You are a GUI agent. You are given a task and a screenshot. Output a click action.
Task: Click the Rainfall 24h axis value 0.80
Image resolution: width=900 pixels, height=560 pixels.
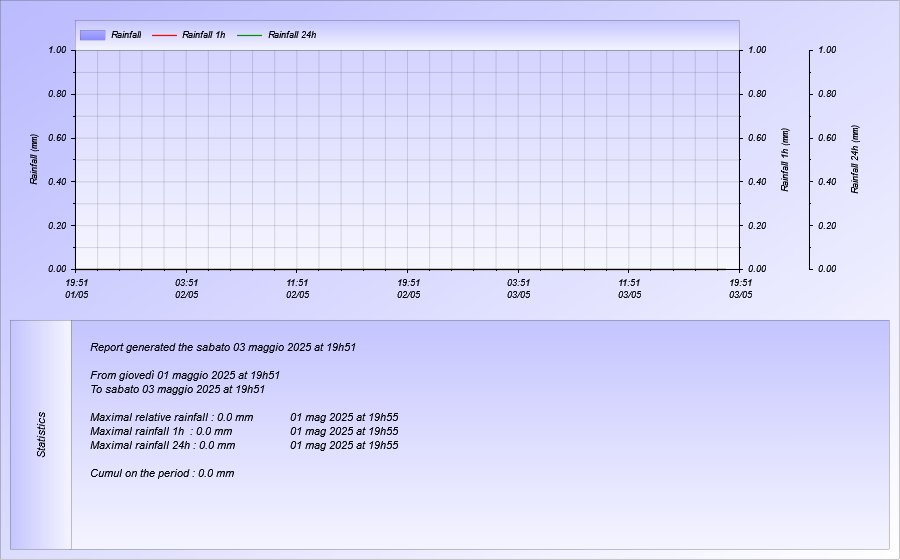(x=827, y=94)
